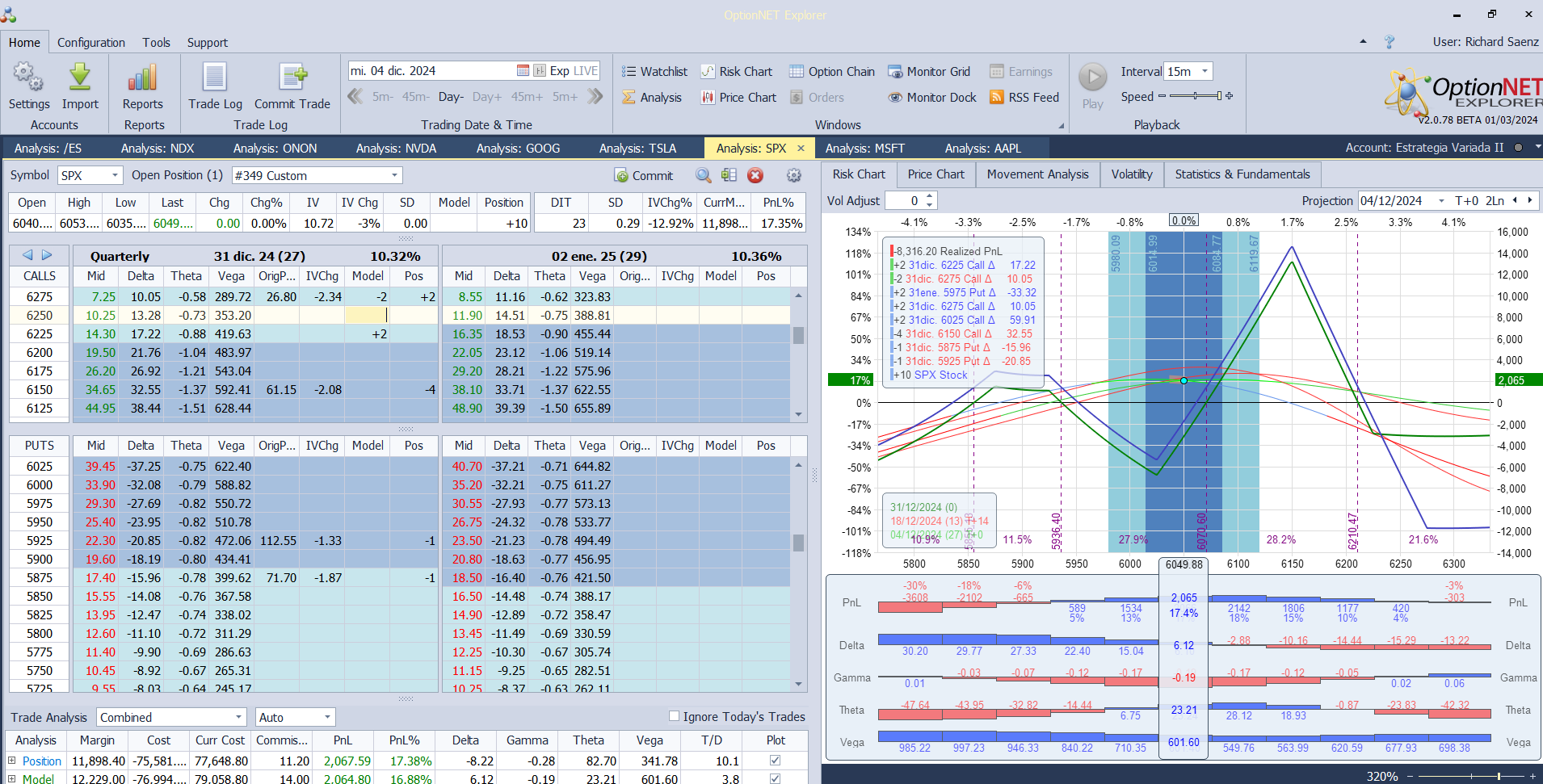
Task: Toggle the Plot checkbox for Position row
Action: pos(776,761)
